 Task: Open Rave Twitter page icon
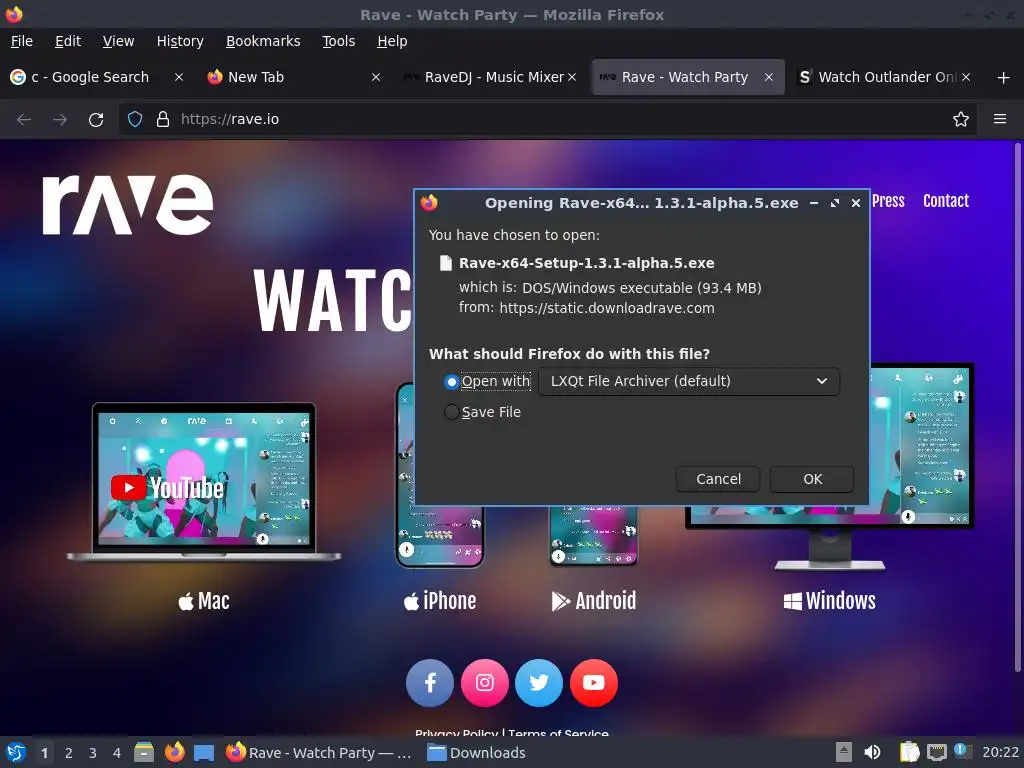539,682
